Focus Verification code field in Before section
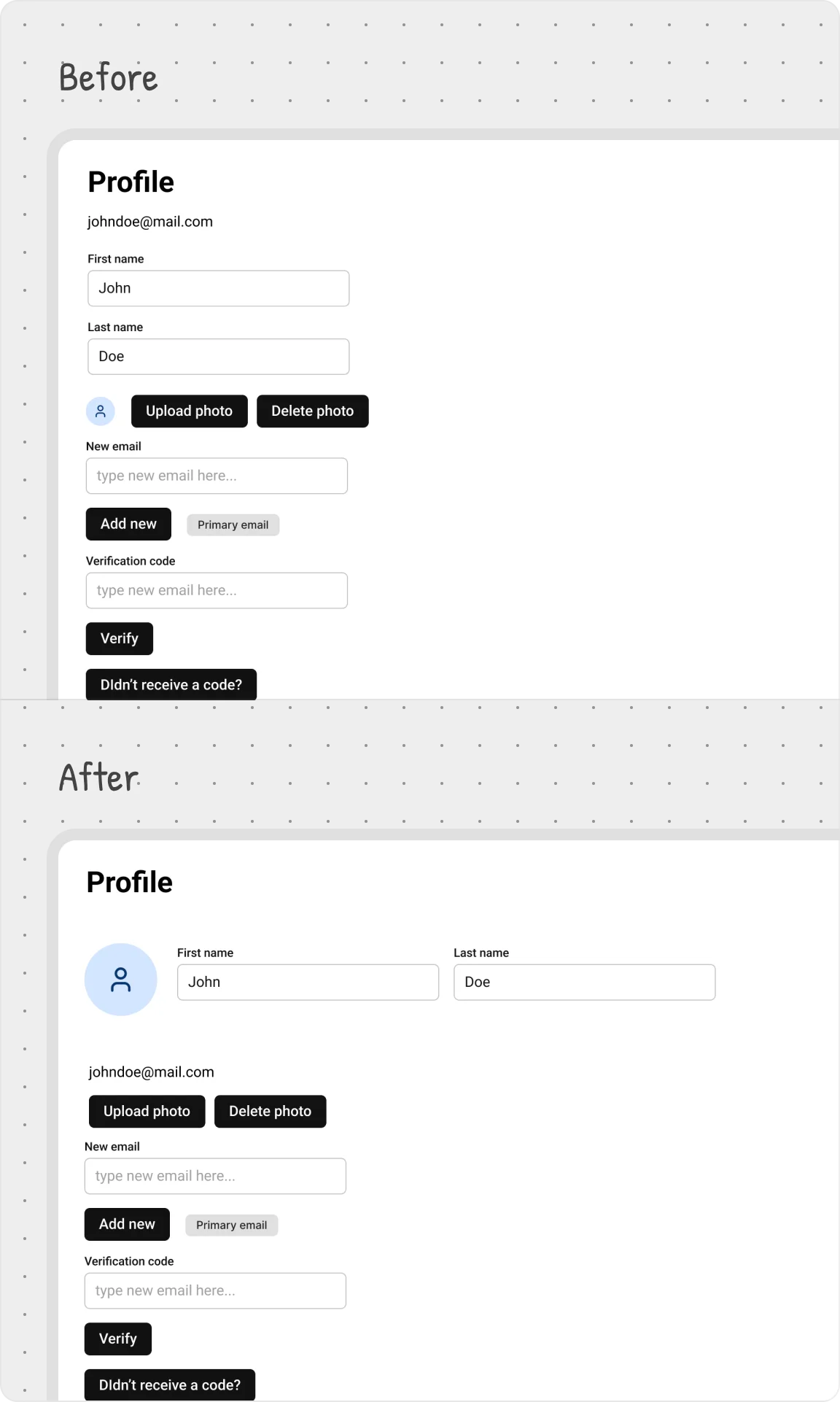 point(217,591)
